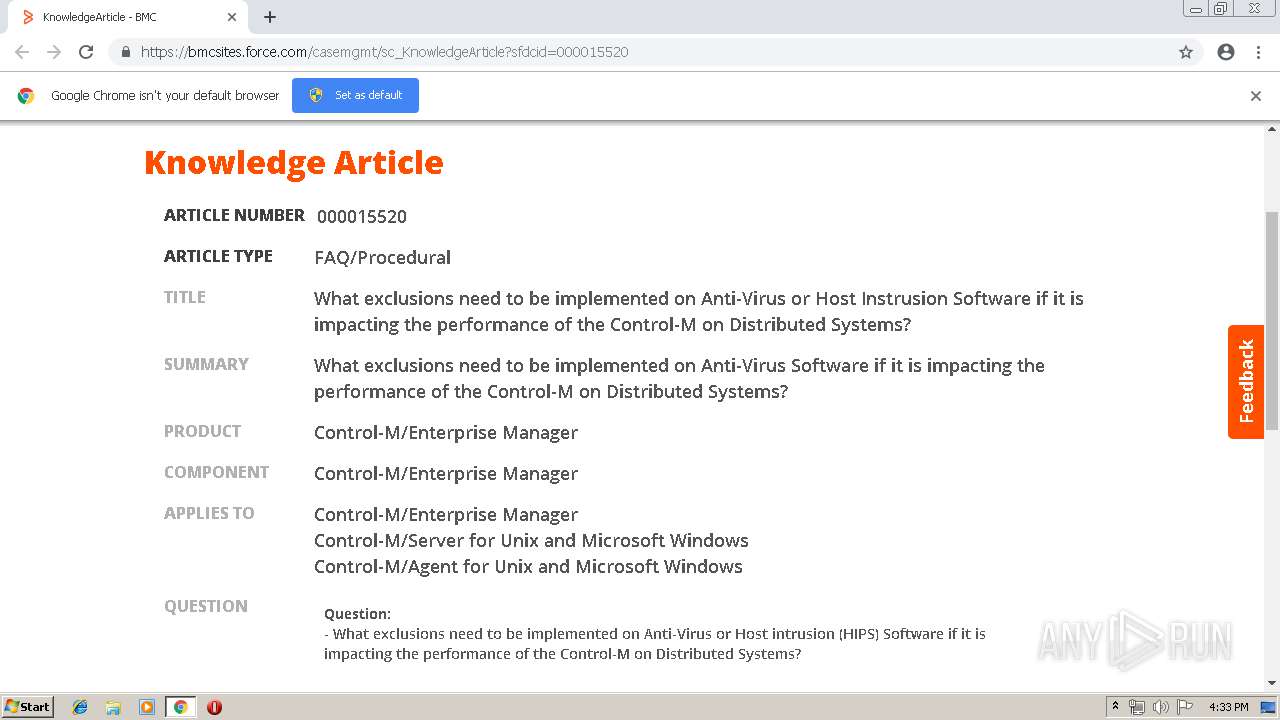Image resolution: width=1280 pixels, height=720 pixels.
Task: Click the bold Question: subheading
Action: 357,614
